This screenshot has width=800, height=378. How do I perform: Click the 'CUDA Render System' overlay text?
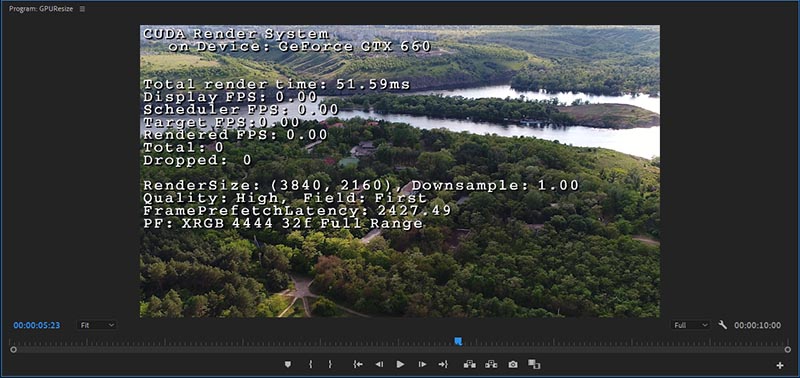click(236, 34)
